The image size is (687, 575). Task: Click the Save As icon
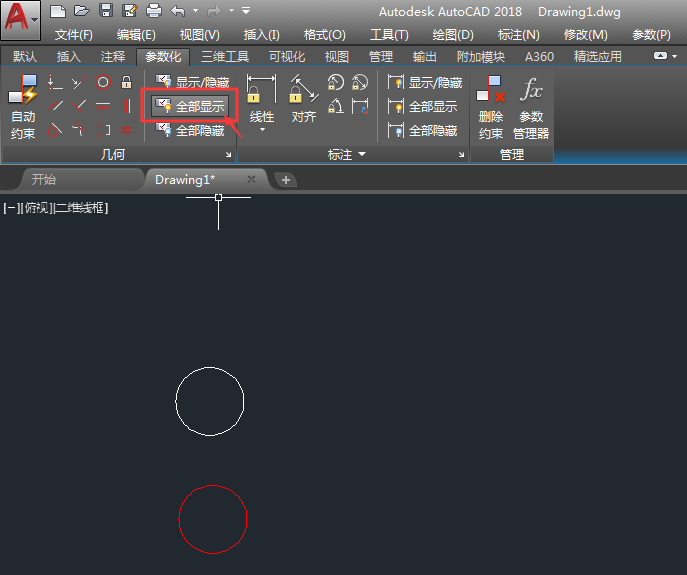click(x=130, y=11)
